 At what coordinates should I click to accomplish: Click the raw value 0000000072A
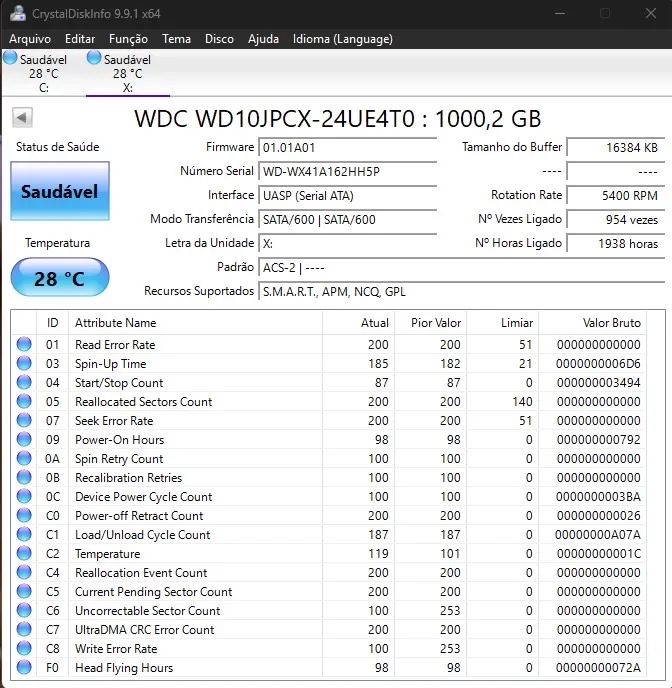(598, 668)
